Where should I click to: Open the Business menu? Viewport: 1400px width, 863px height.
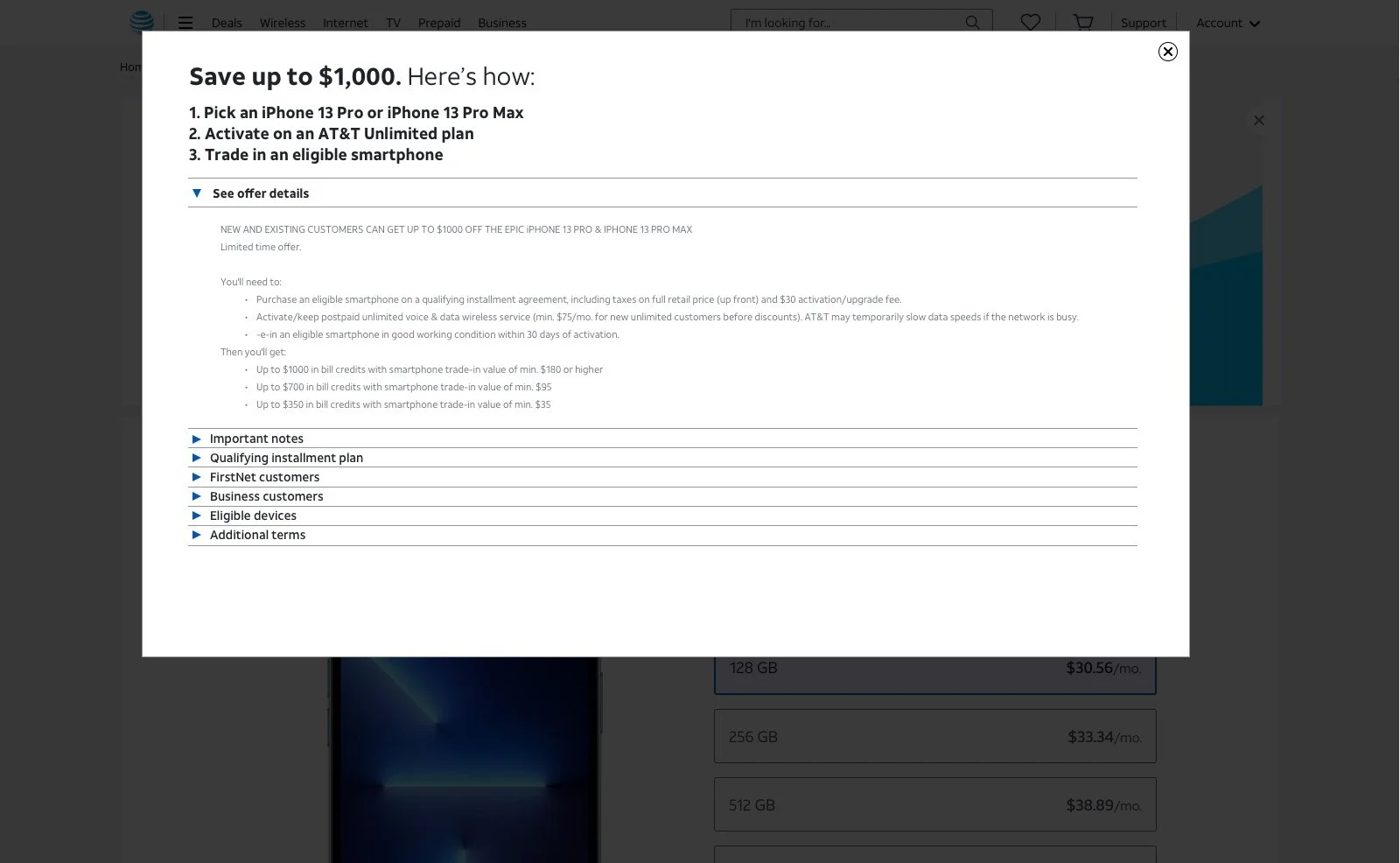[x=502, y=23]
